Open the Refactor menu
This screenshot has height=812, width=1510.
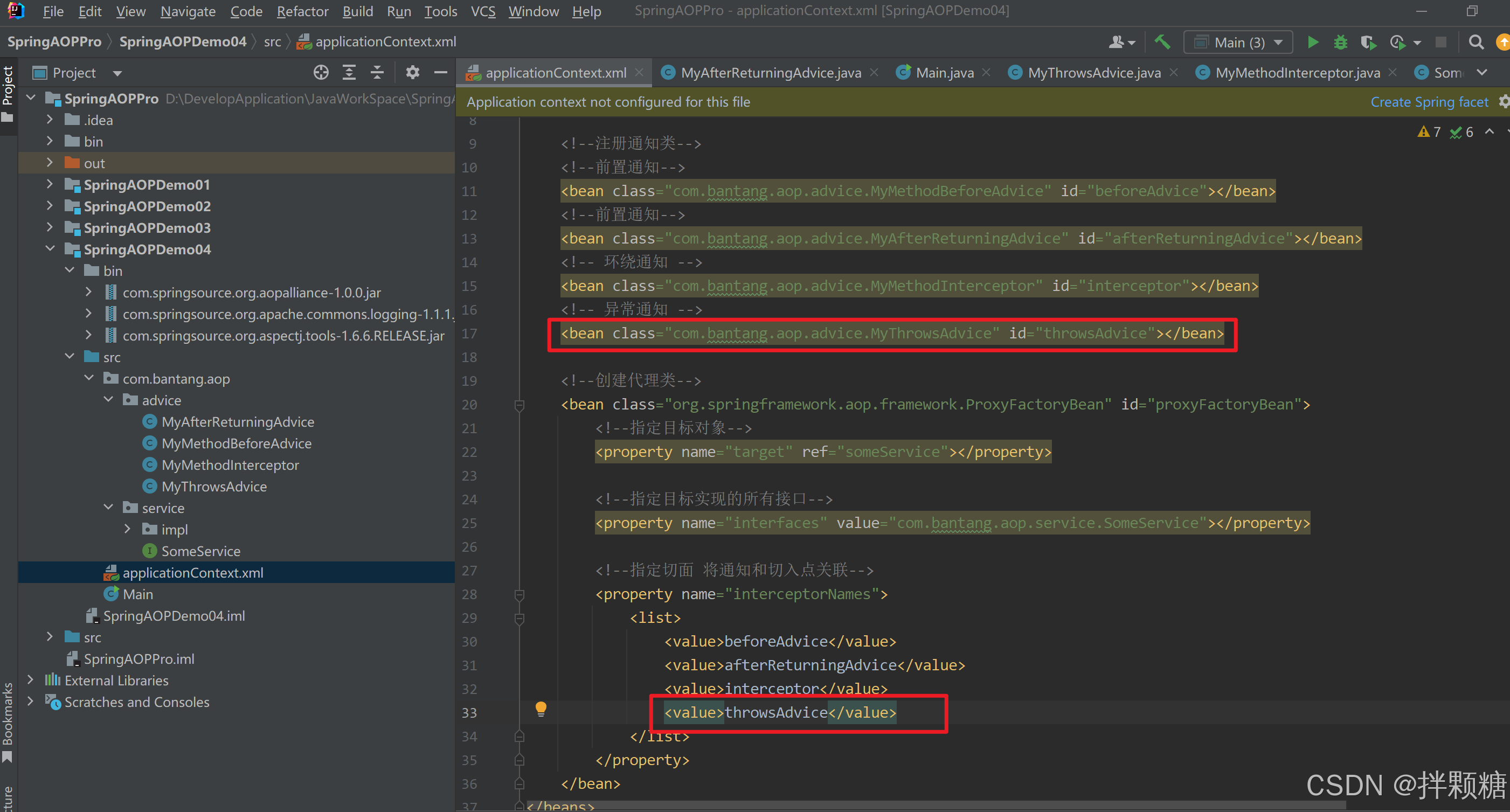click(302, 11)
